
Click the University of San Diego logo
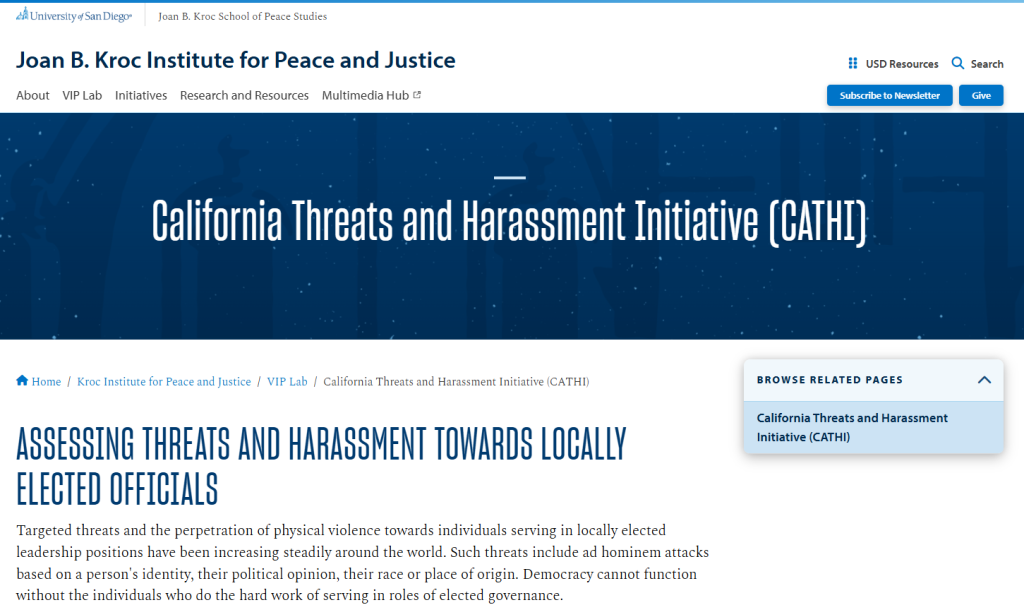pos(73,16)
